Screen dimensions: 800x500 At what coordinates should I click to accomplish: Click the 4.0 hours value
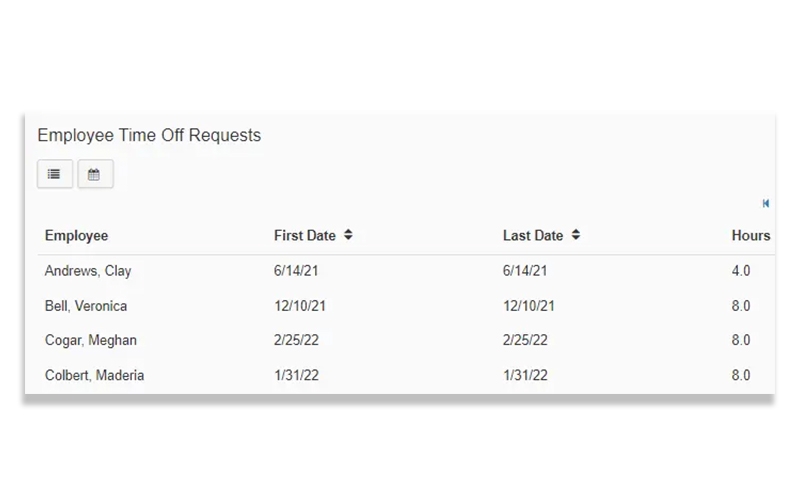click(x=741, y=271)
